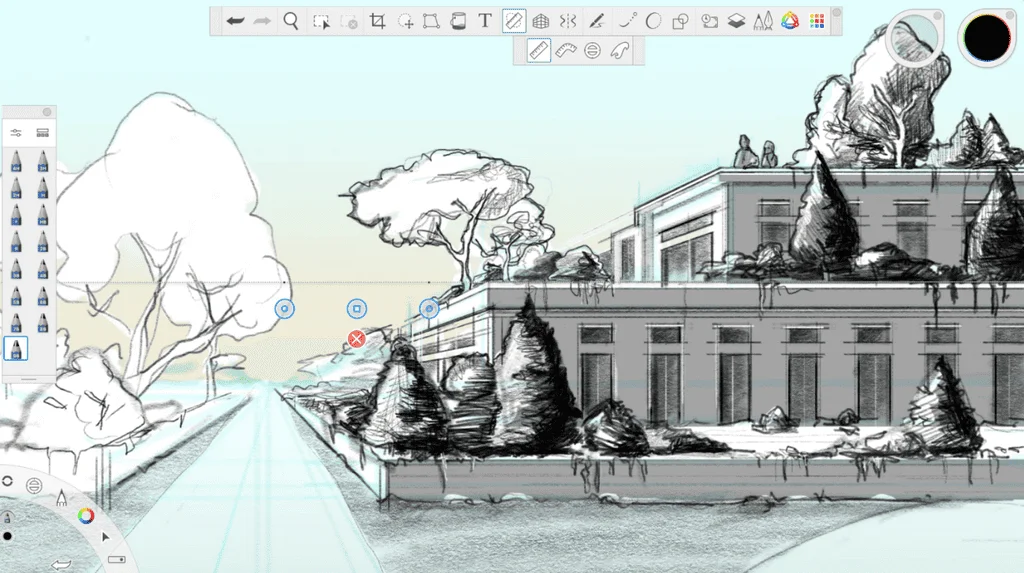
Task: Click the Undo arrow in the toolbar
Action: coord(235,21)
